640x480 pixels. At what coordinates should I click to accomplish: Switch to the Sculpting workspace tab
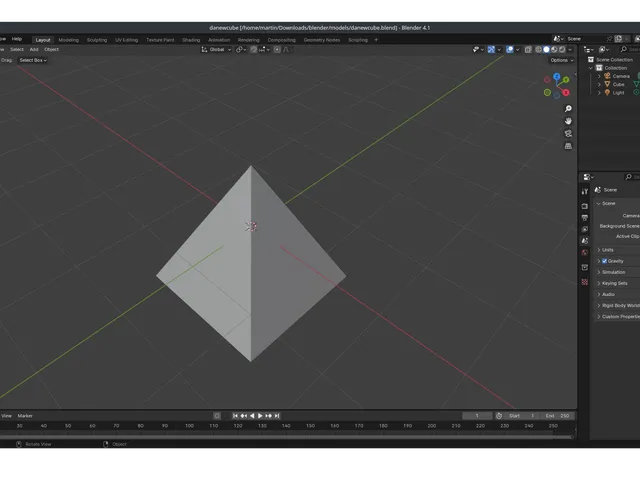tap(97, 40)
